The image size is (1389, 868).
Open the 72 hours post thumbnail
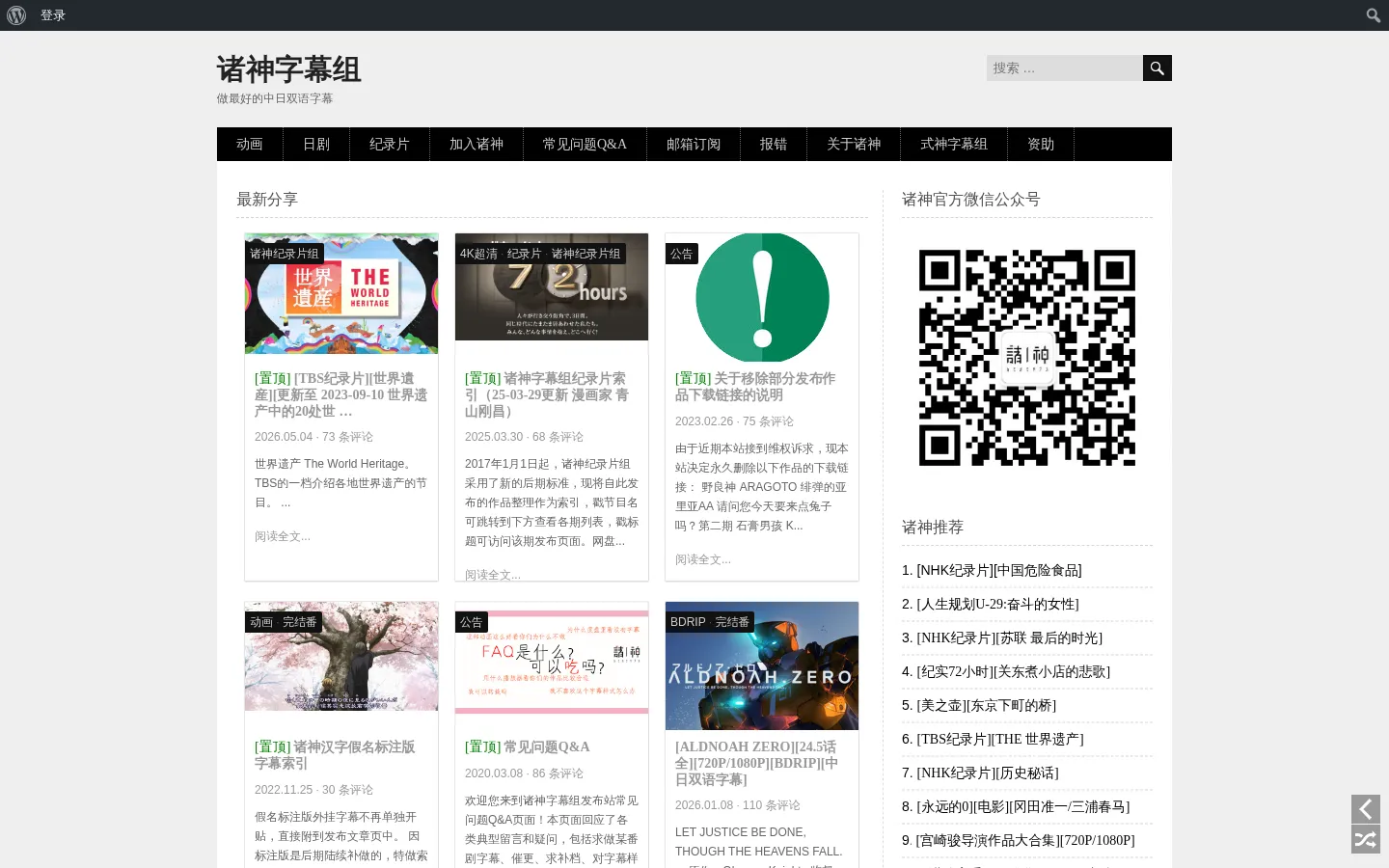[x=552, y=286]
